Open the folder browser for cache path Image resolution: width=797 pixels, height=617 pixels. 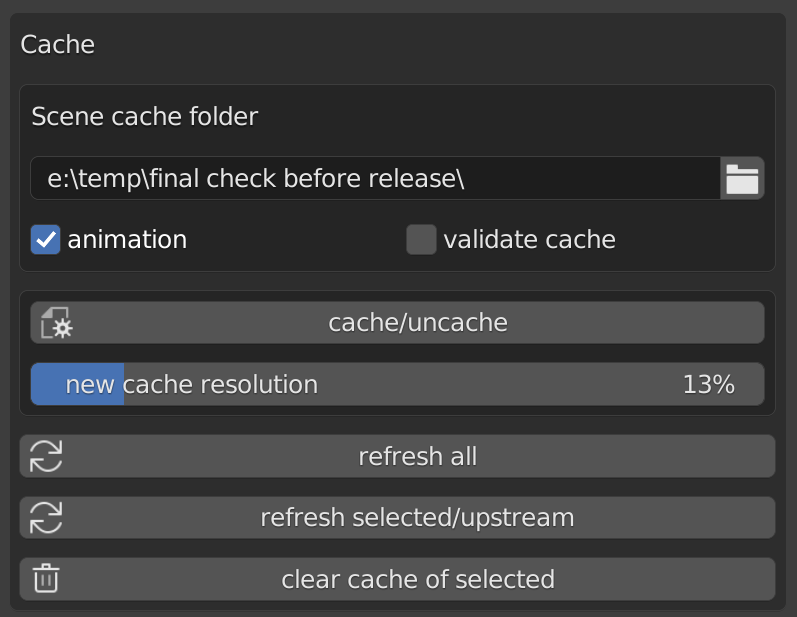tap(742, 178)
